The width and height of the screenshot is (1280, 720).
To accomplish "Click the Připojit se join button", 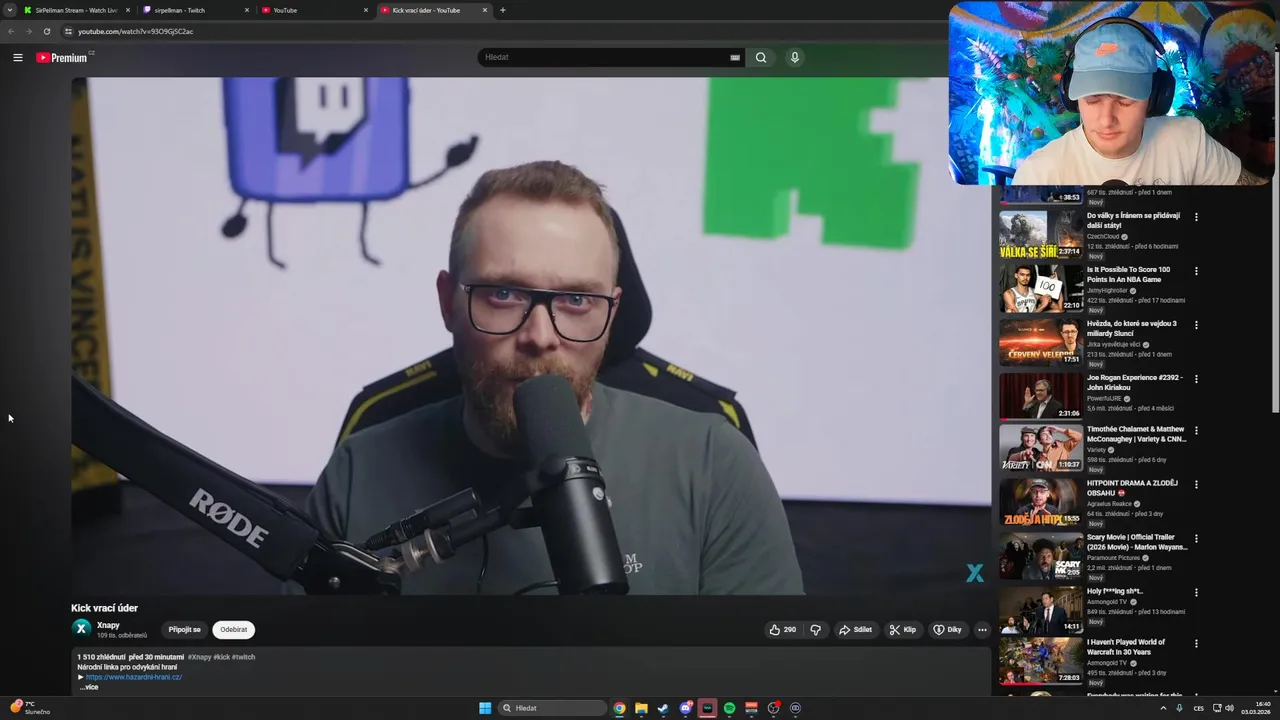I will (184, 630).
